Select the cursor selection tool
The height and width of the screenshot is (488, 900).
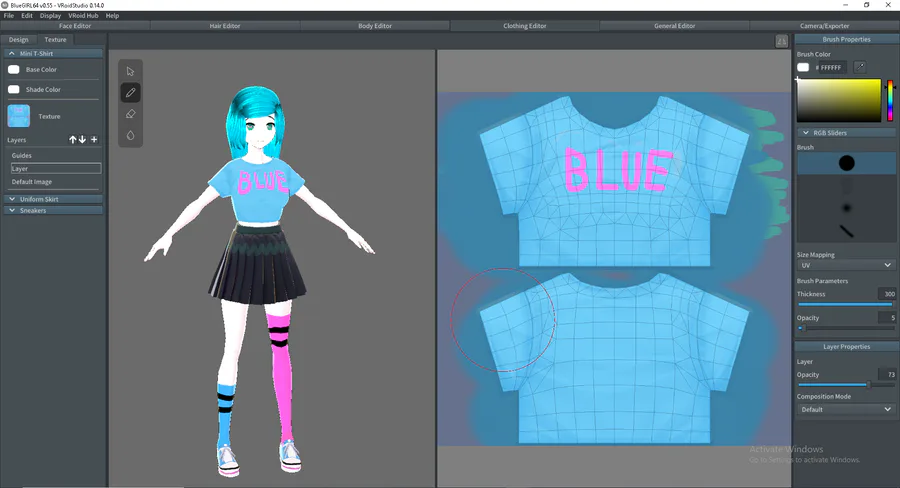(130, 71)
